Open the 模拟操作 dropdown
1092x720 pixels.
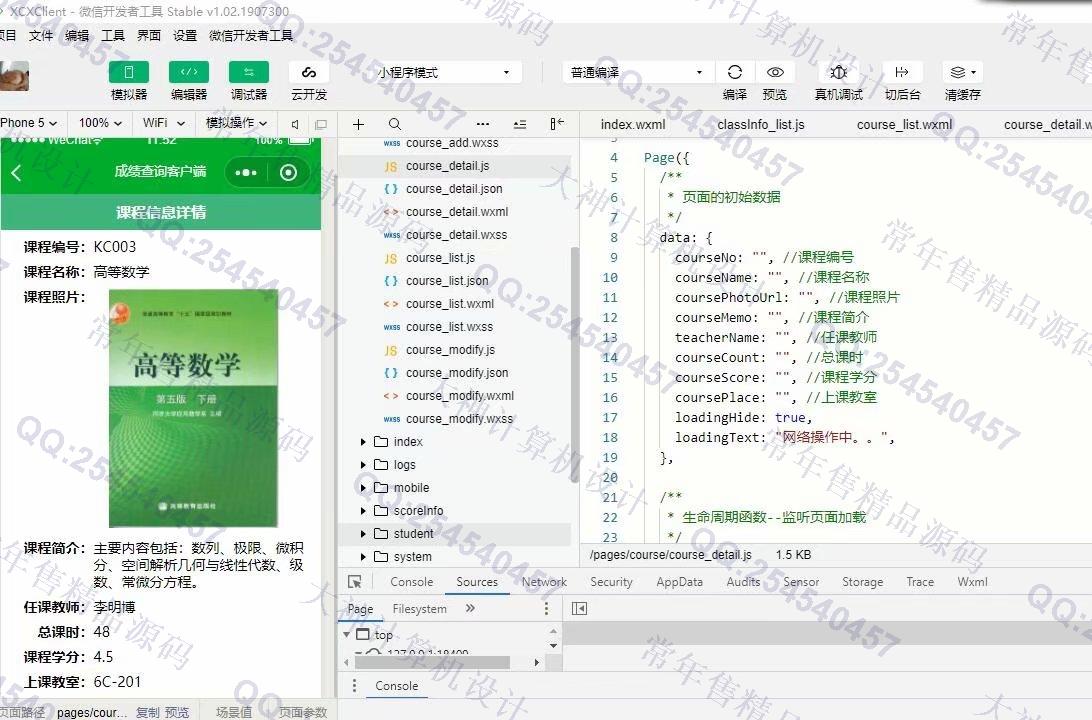(236, 123)
